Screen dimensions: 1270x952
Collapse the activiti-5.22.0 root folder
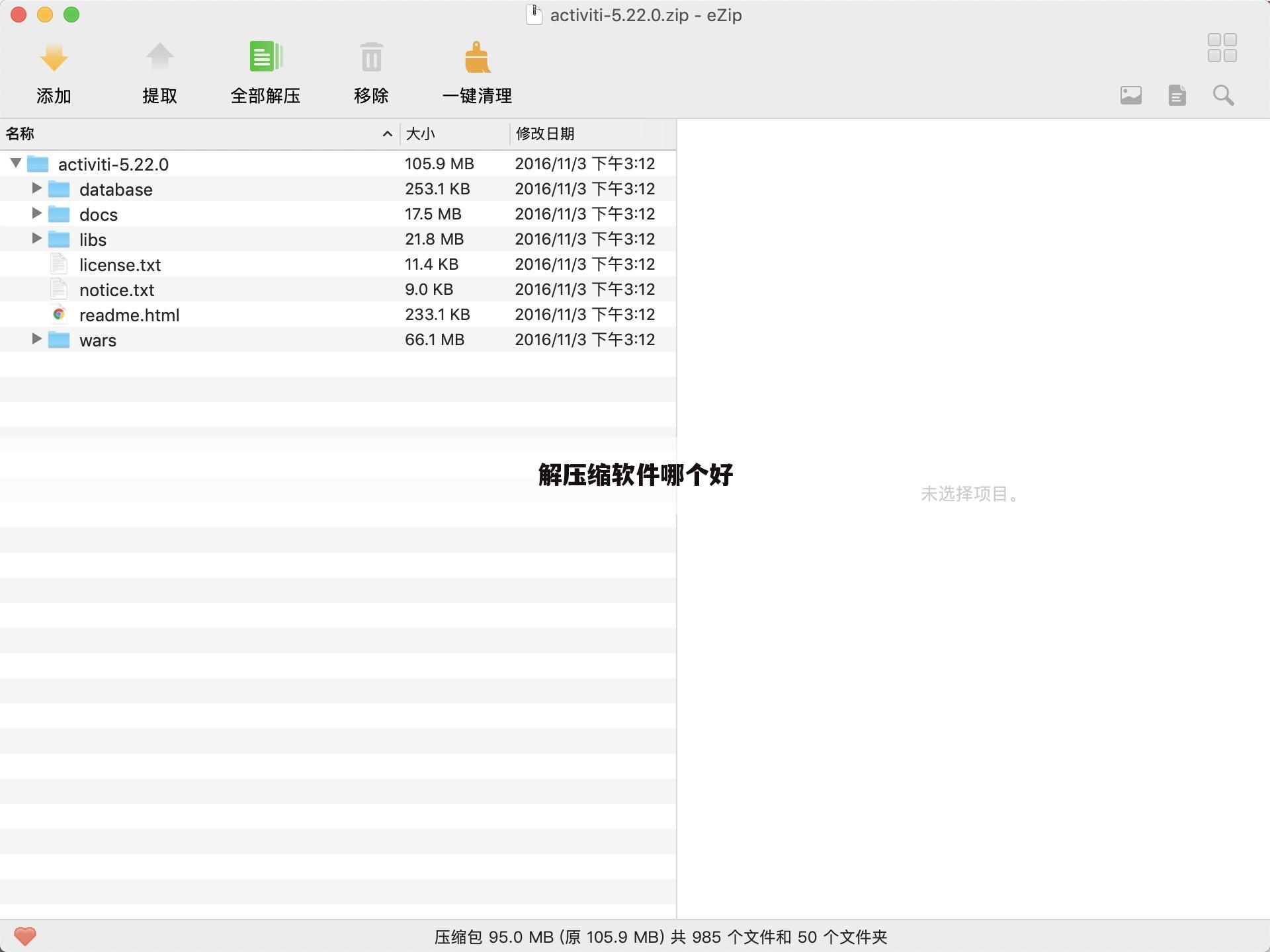click(16, 163)
